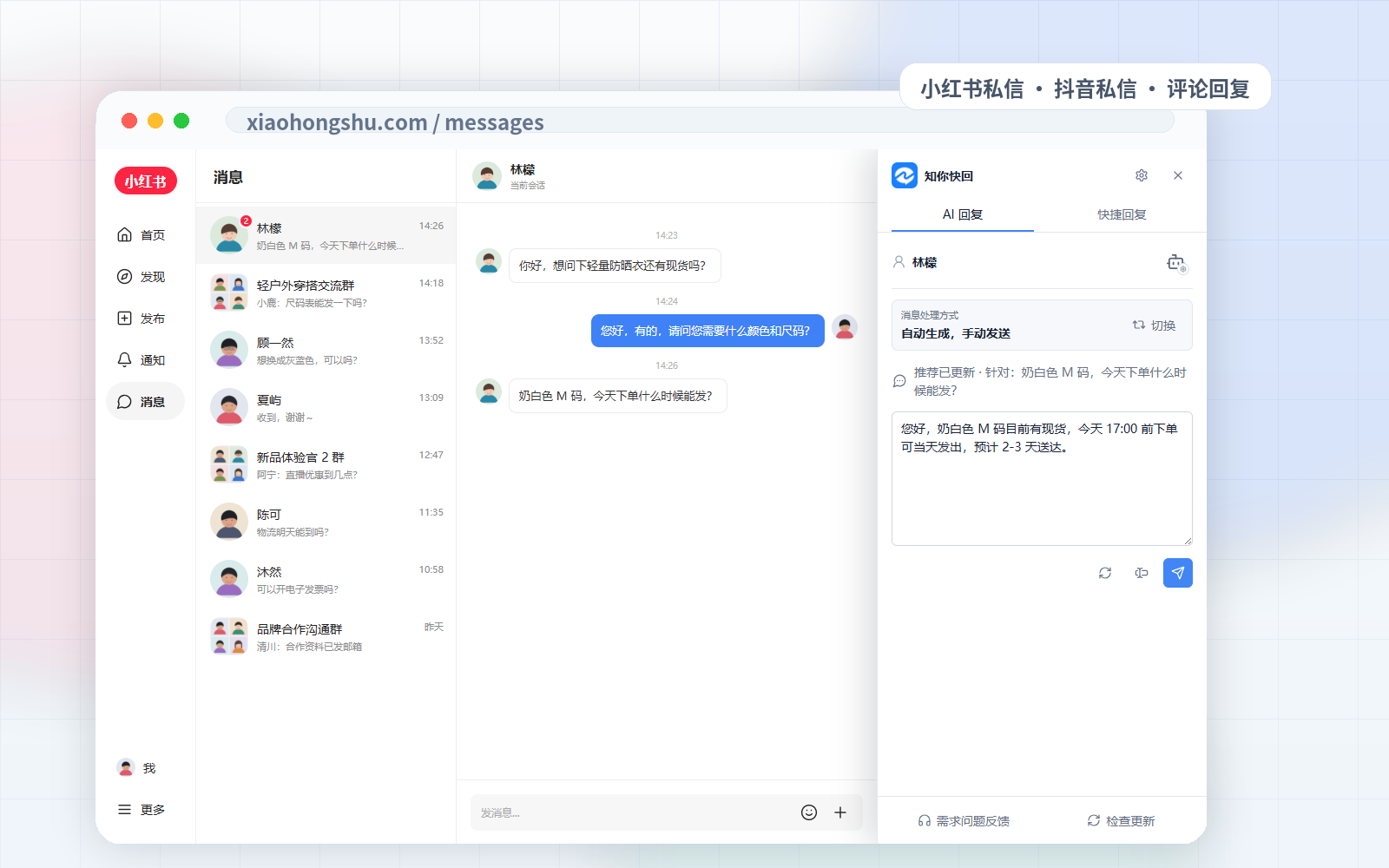Click the chat bubble 奶白色 M 码，今天下单什么时候能发
Viewport: 1389px width, 868px height.
coord(618,396)
